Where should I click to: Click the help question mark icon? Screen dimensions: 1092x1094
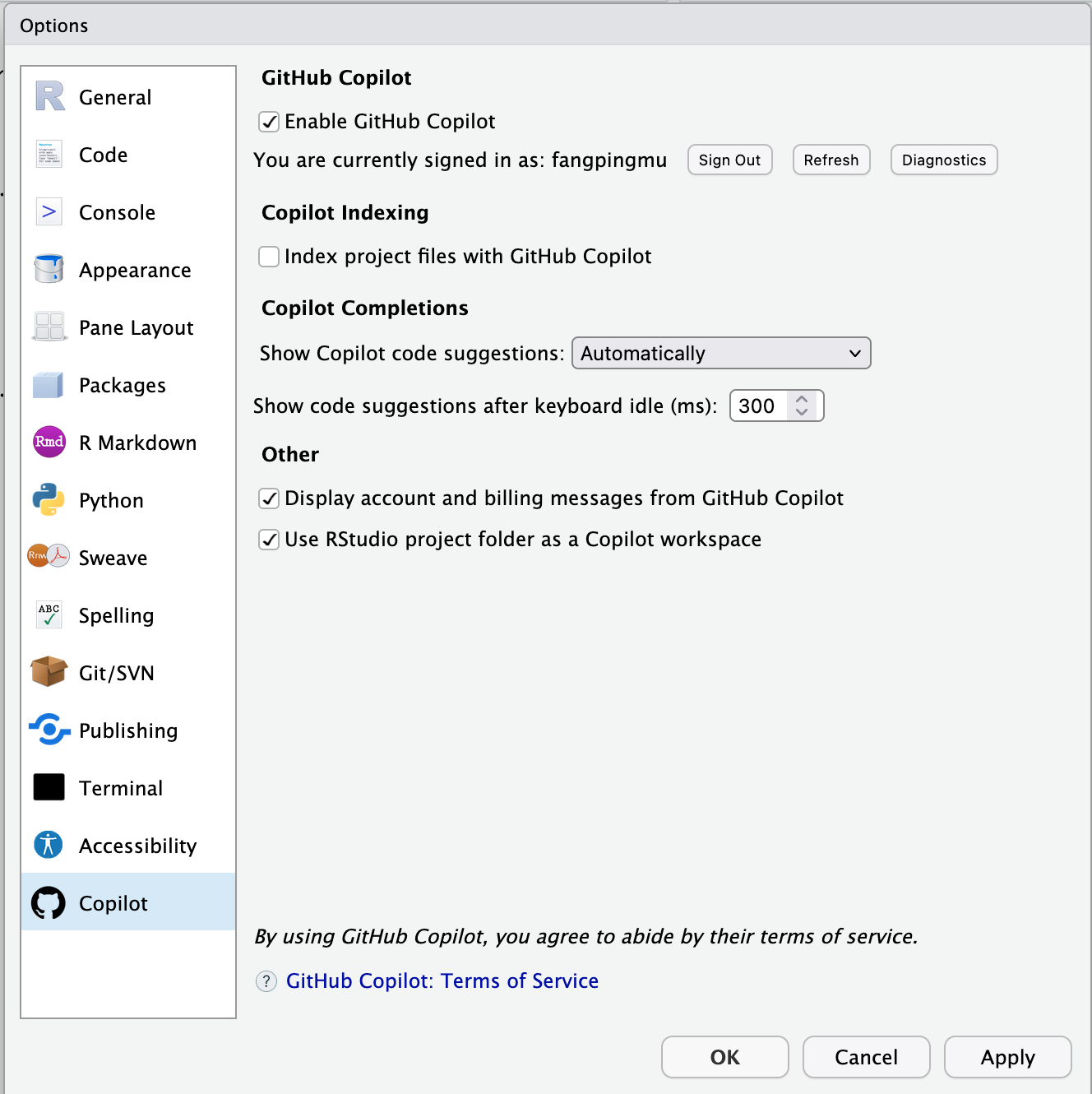tap(266, 981)
